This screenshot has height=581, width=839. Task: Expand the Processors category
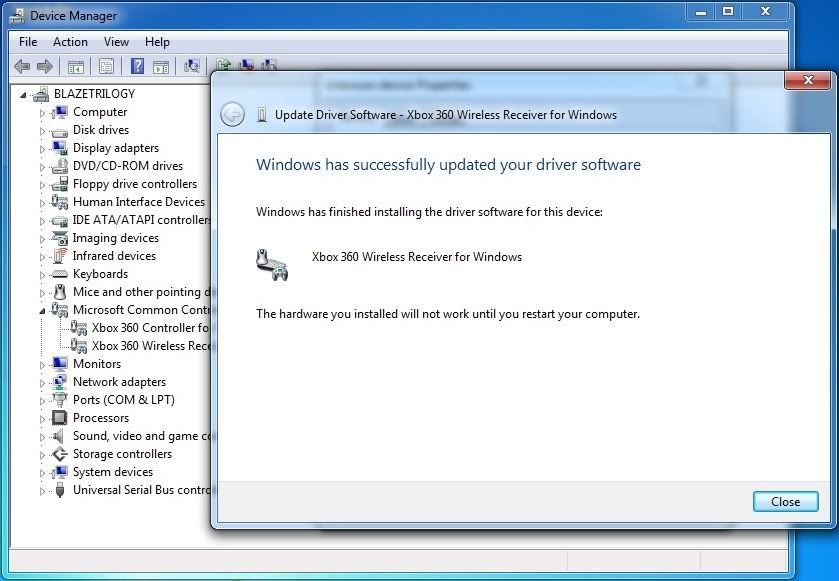[42, 419]
